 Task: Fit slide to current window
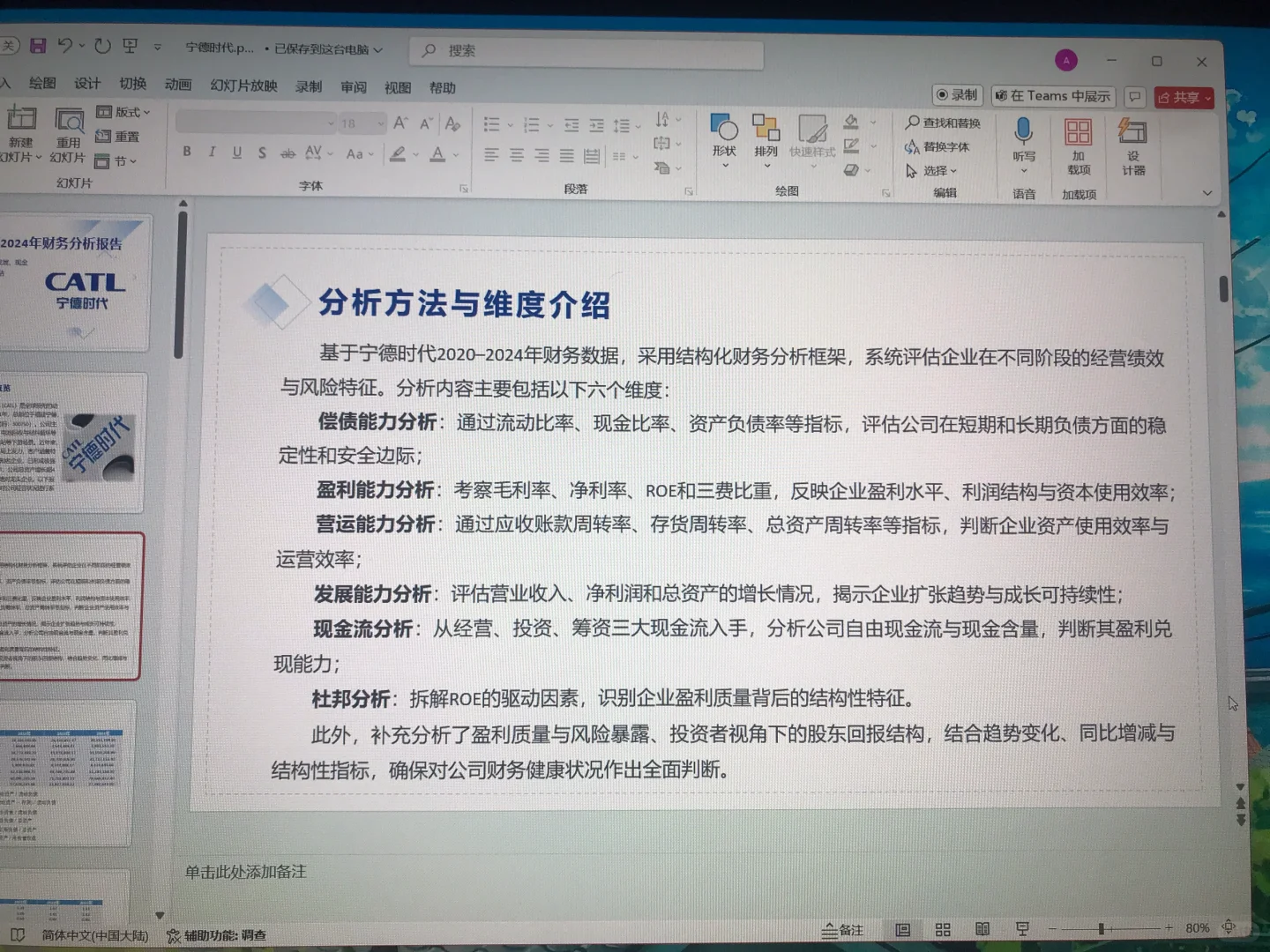tap(1229, 926)
